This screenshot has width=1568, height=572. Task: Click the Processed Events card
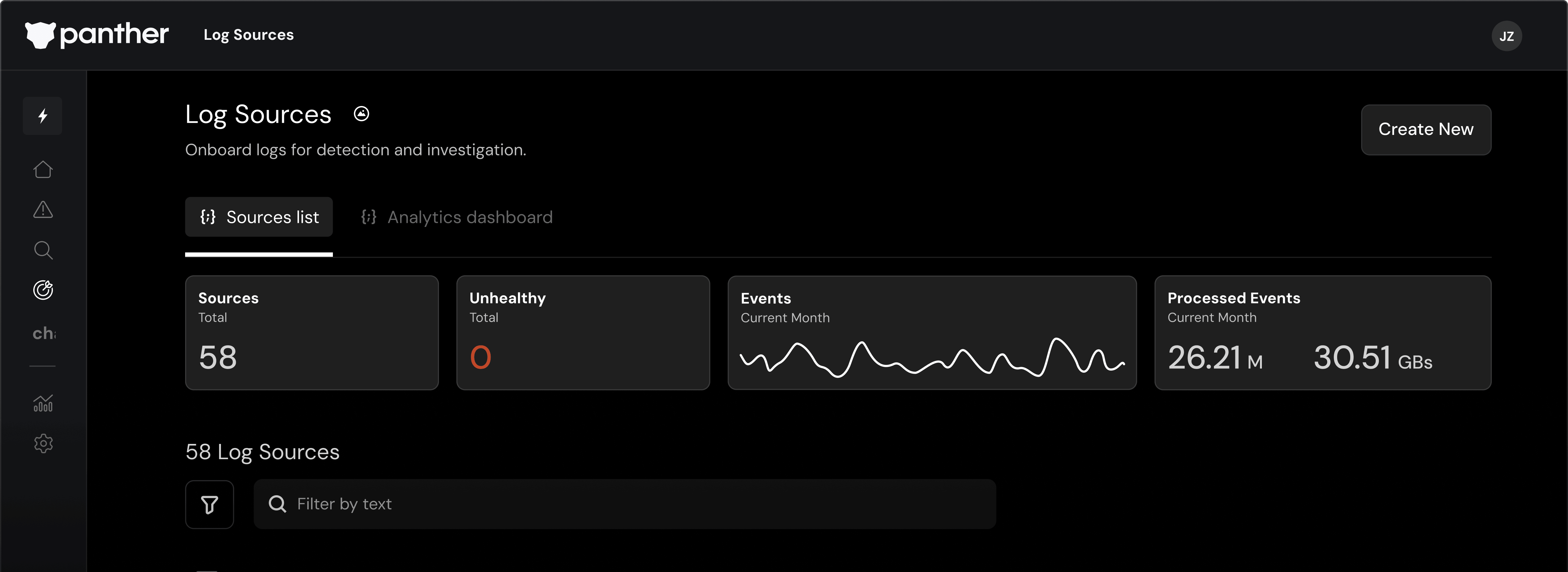point(1322,333)
